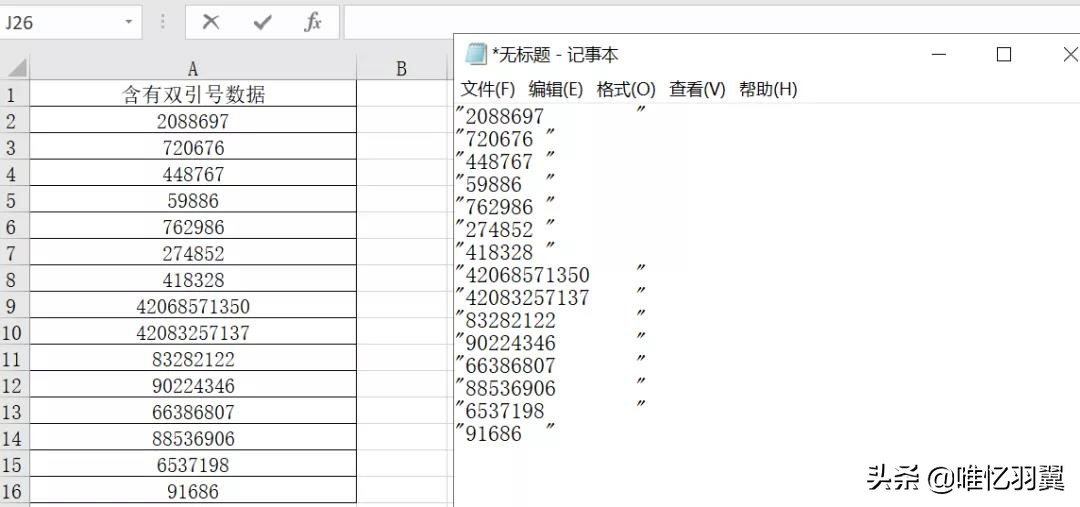Click the Notepad app icon in title bar
This screenshot has height=507, width=1080.
475,54
